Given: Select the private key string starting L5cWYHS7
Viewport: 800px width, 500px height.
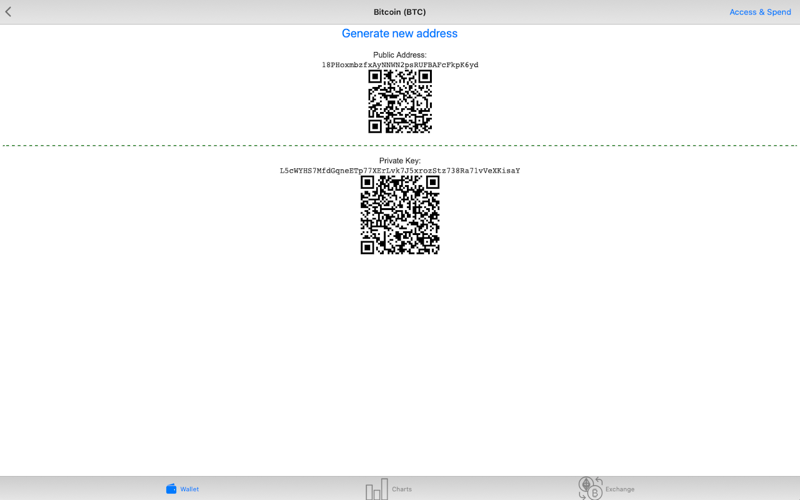Looking at the screenshot, I should [400, 170].
